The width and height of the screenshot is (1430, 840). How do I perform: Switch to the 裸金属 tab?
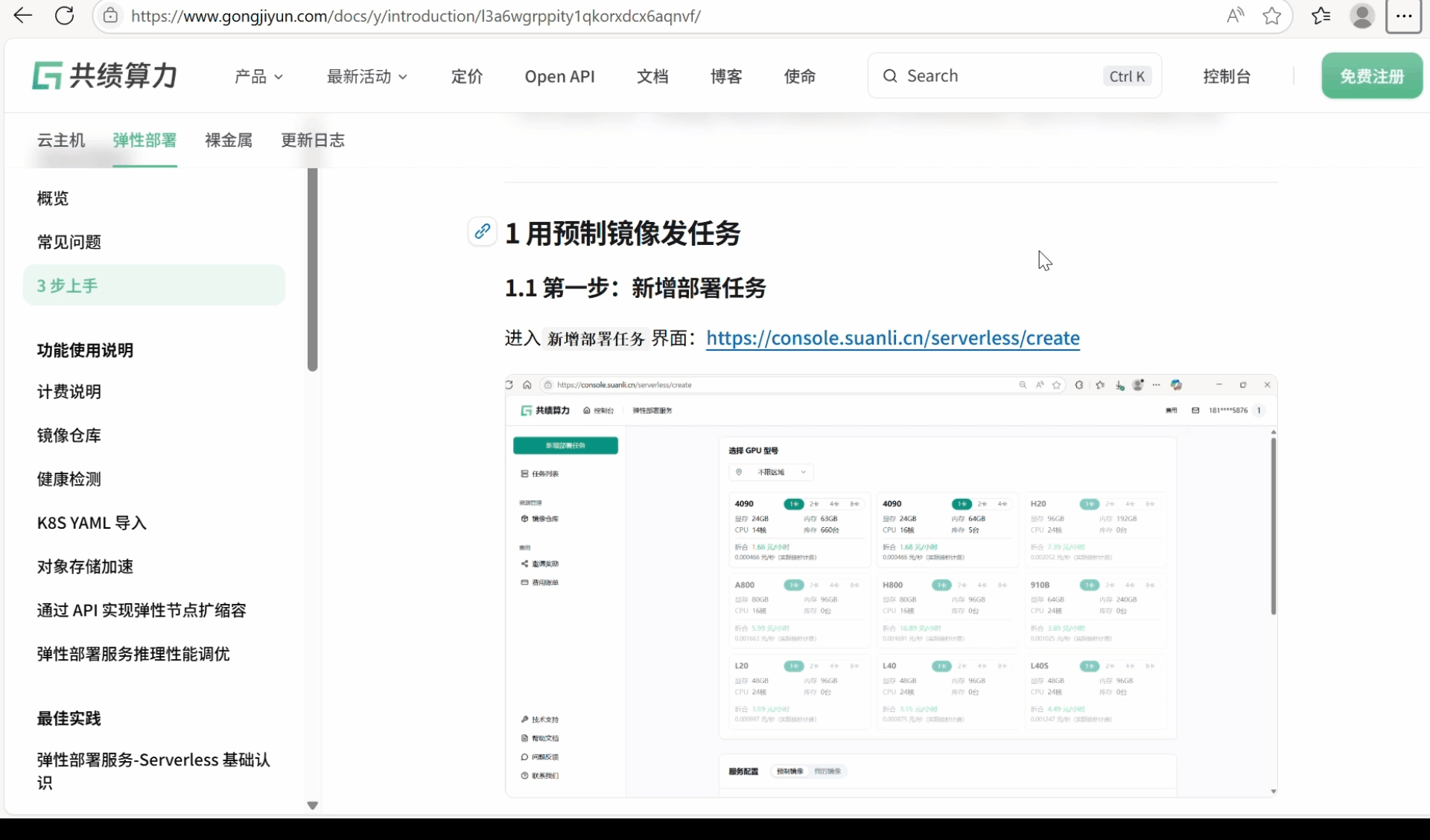pos(229,140)
